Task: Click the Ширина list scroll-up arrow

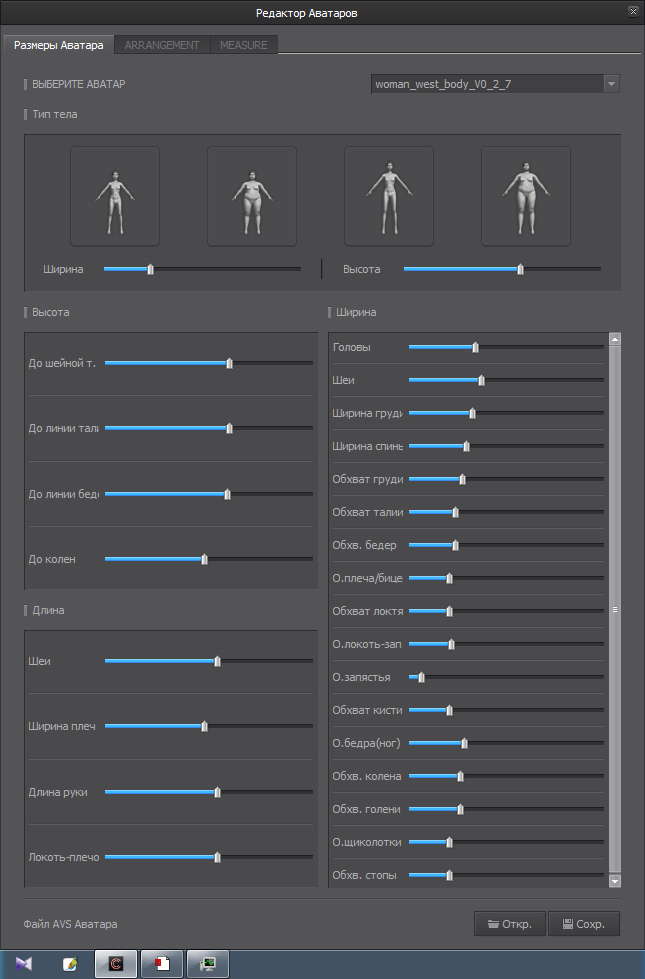Action: tap(615, 339)
